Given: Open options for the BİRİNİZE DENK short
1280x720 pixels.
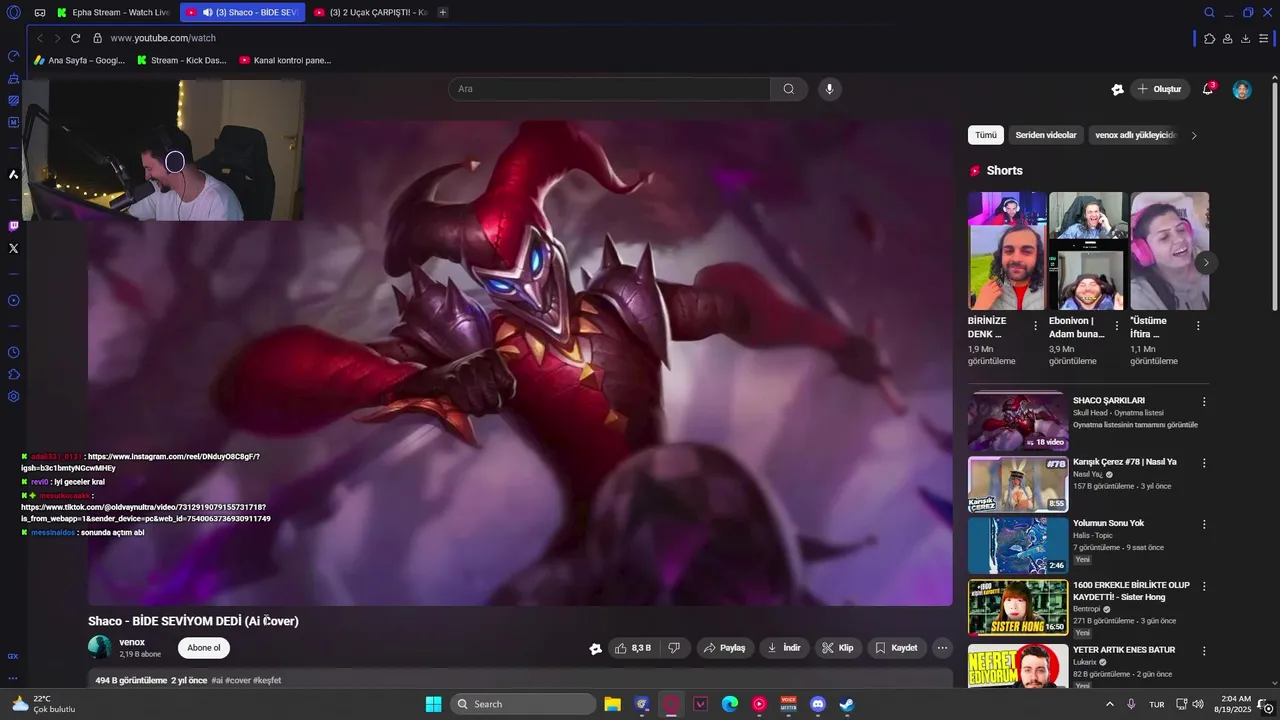Looking at the screenshot, I should (1035, 326).
